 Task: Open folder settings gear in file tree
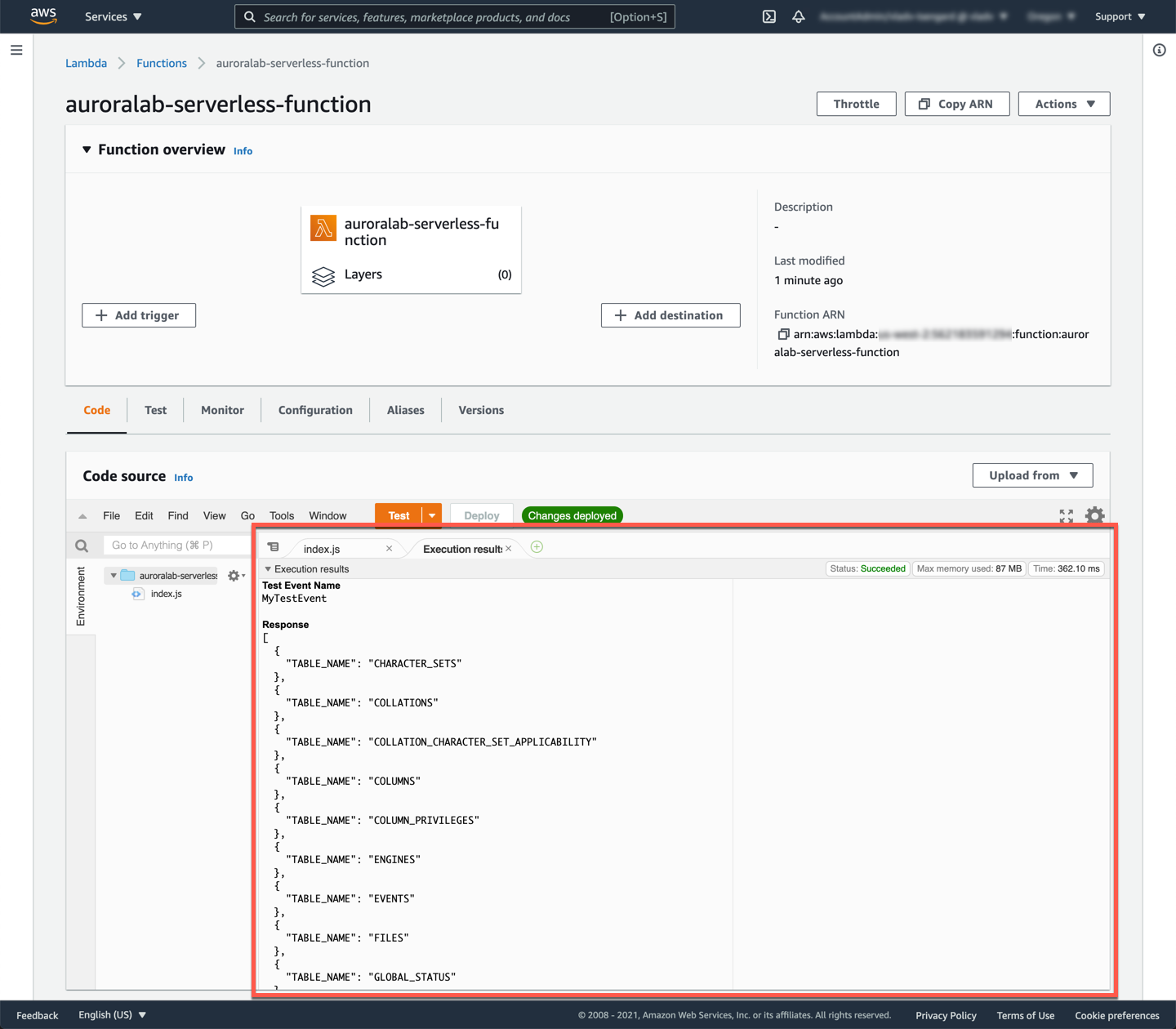235,576
